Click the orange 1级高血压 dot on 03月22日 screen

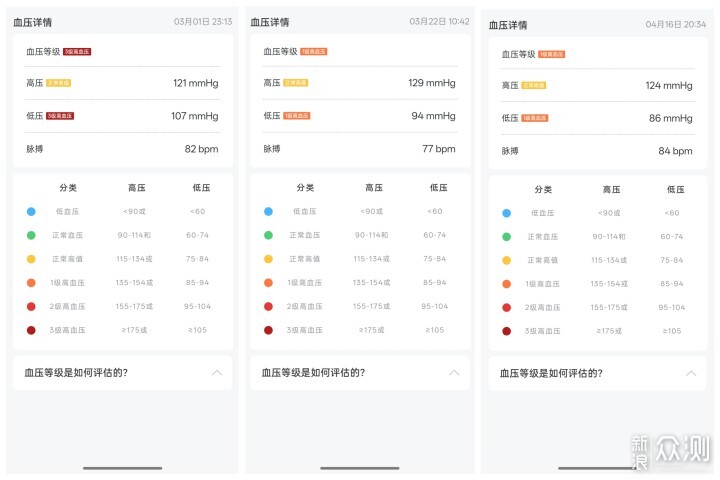coord(269,283)
